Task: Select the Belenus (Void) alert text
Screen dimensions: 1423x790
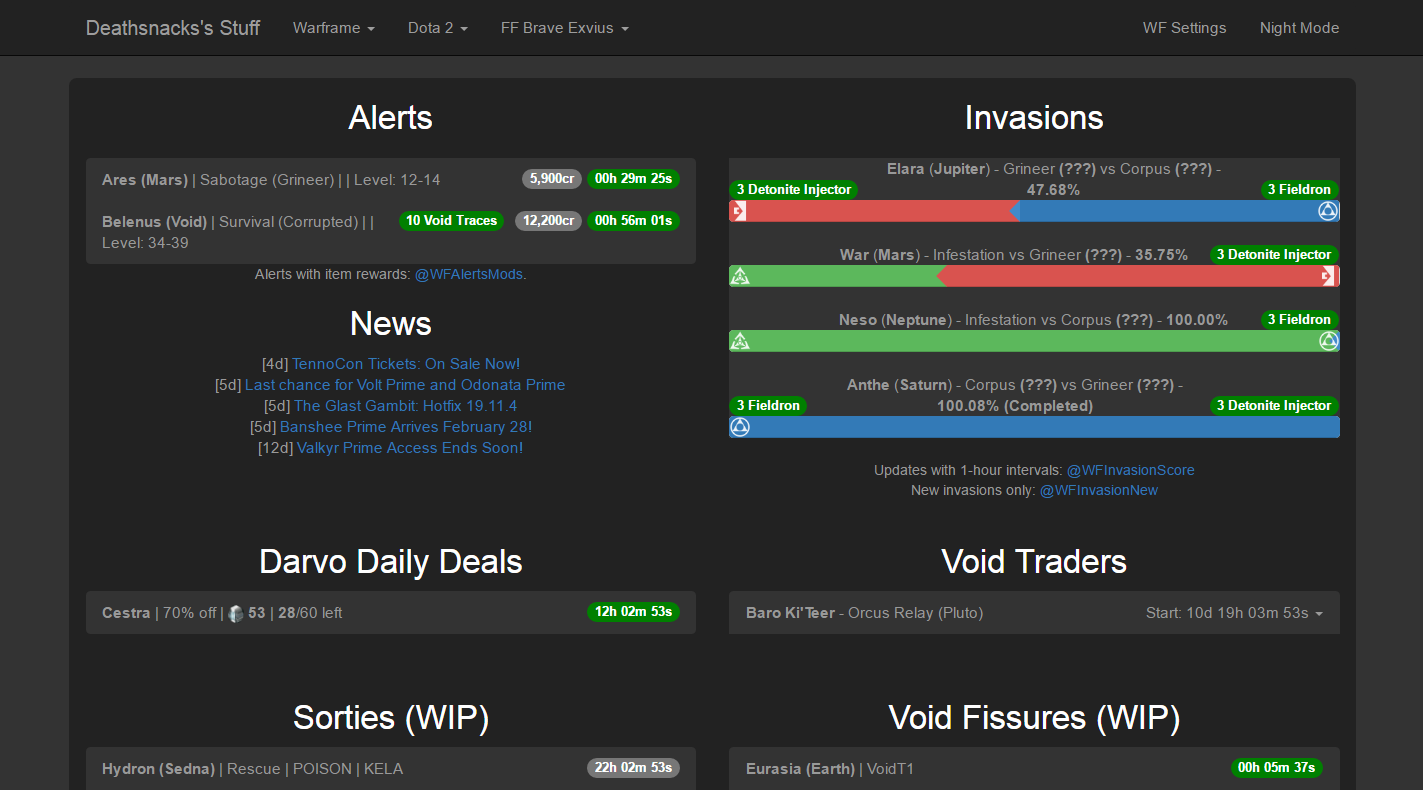Action: point(238,232)
